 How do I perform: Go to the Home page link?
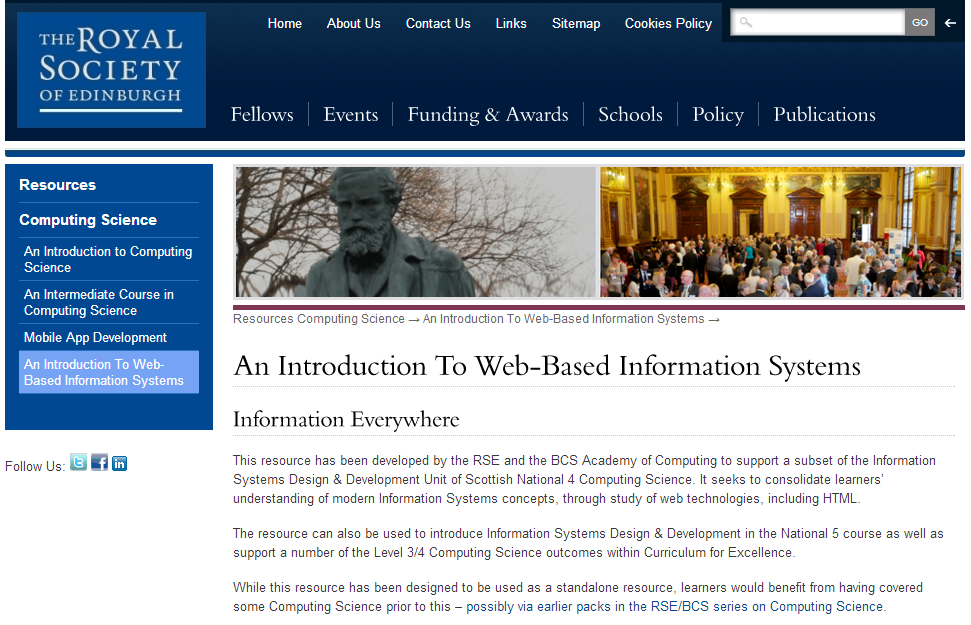click(284, 24)
